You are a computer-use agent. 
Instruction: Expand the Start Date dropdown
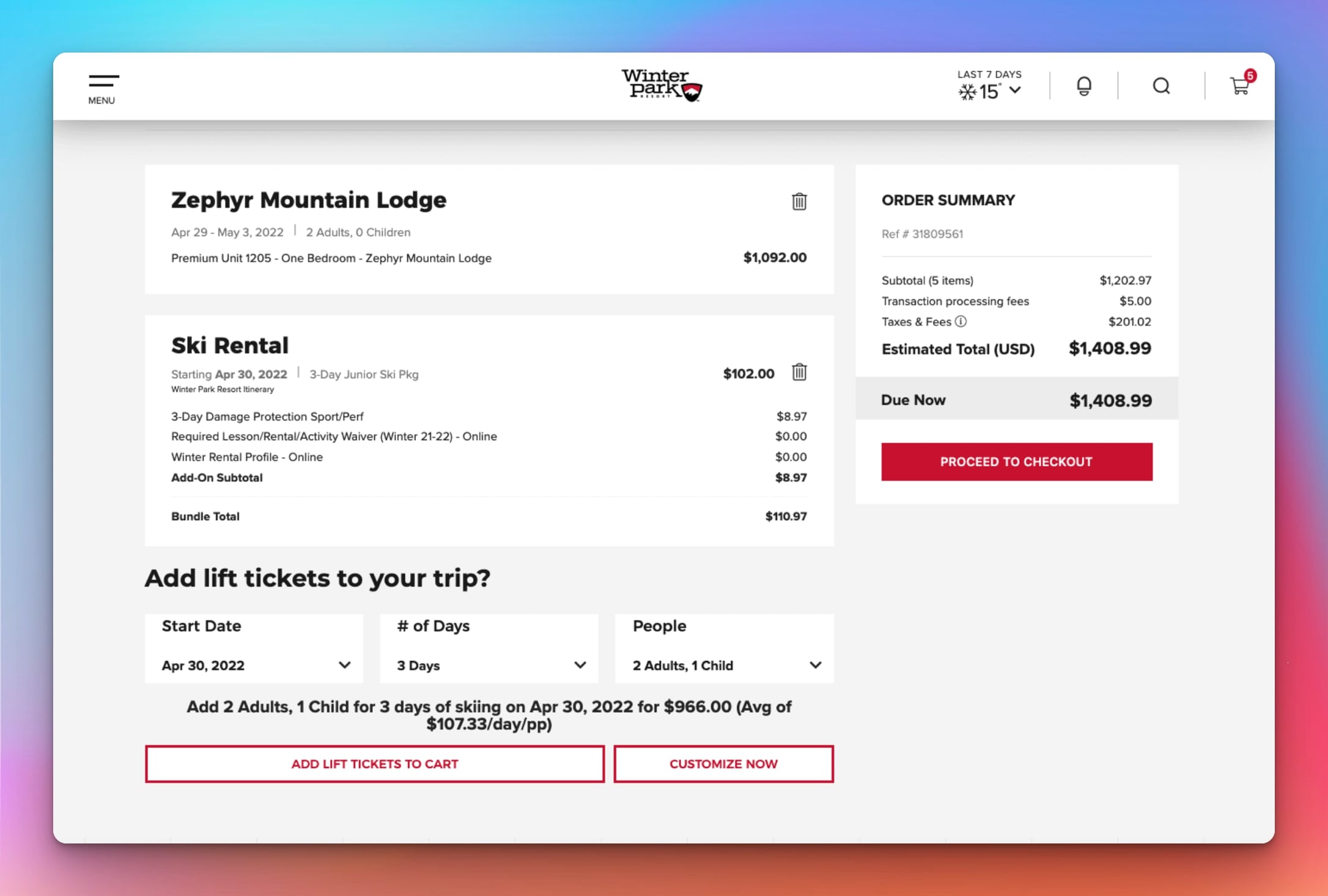click(x=254, y=665)
